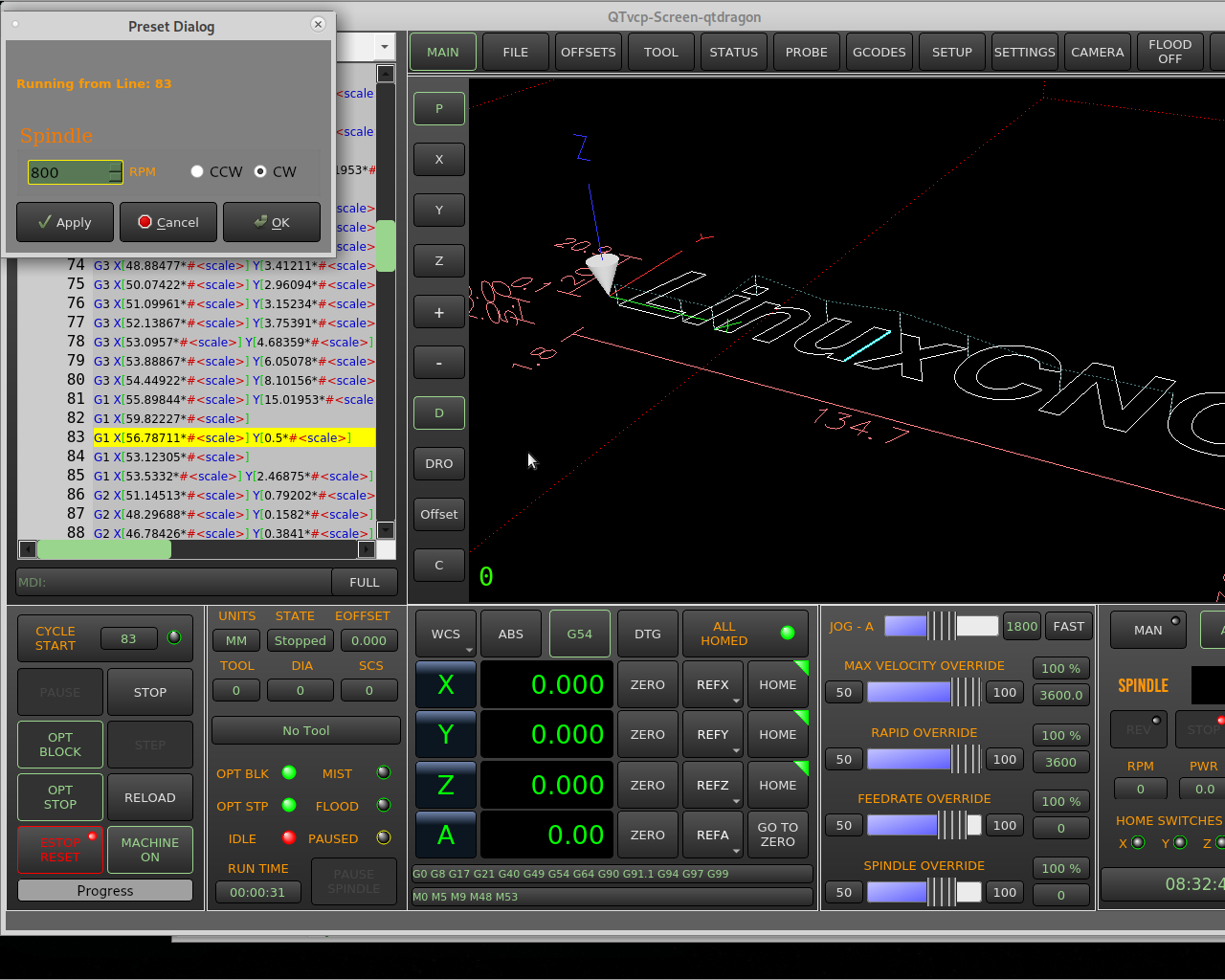1225x980 pixels.
Task: Open the STATUS tab
Action: point(734,52)
